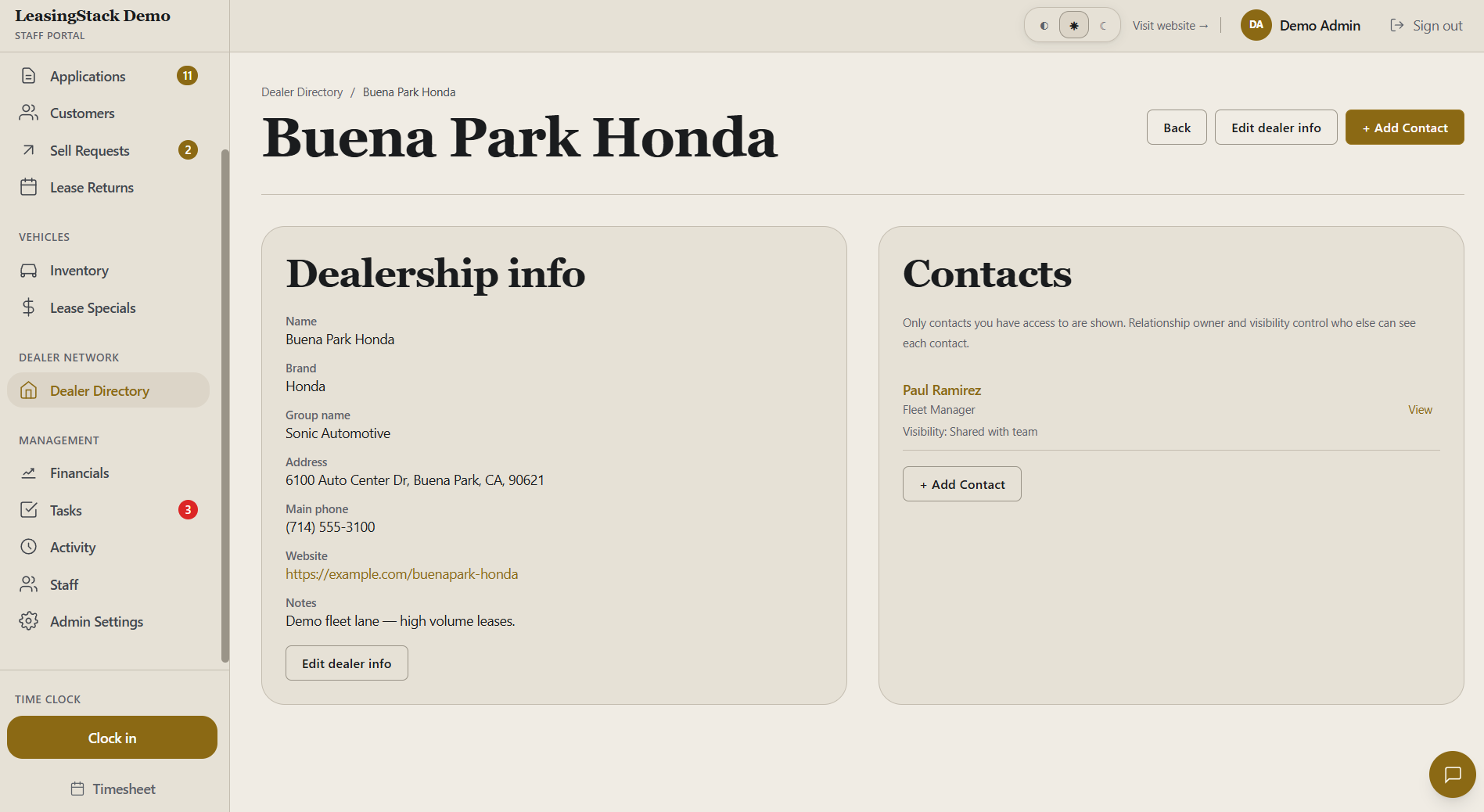This screenshot has height=812, width=1484.
Task: Click the Admin Settings gear icon
Action: point(29,621)
